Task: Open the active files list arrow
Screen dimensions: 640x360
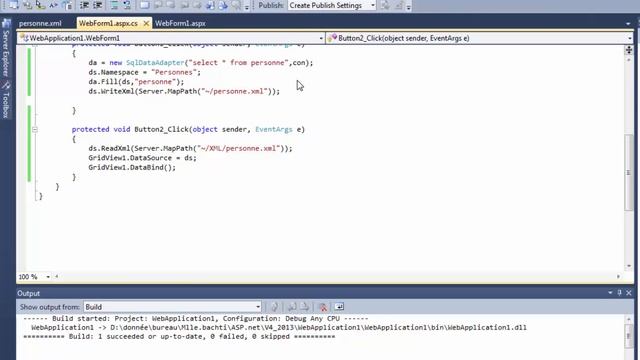Action: pos(628,24)
